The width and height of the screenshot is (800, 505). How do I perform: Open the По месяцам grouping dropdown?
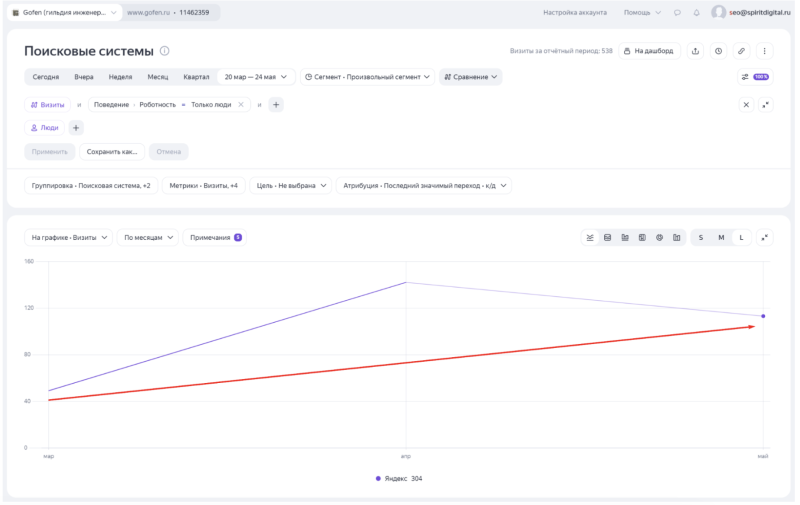pos(148,238)
